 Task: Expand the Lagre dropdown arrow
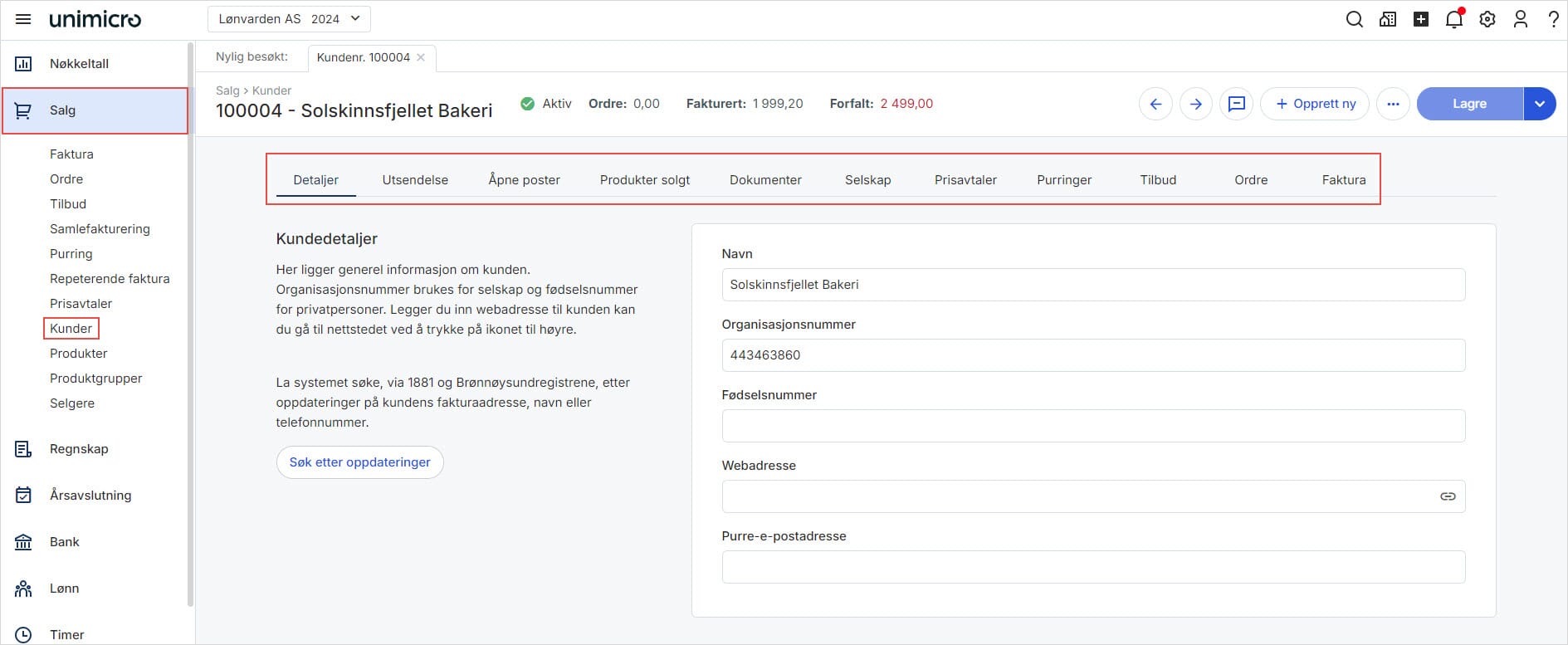1539,104
